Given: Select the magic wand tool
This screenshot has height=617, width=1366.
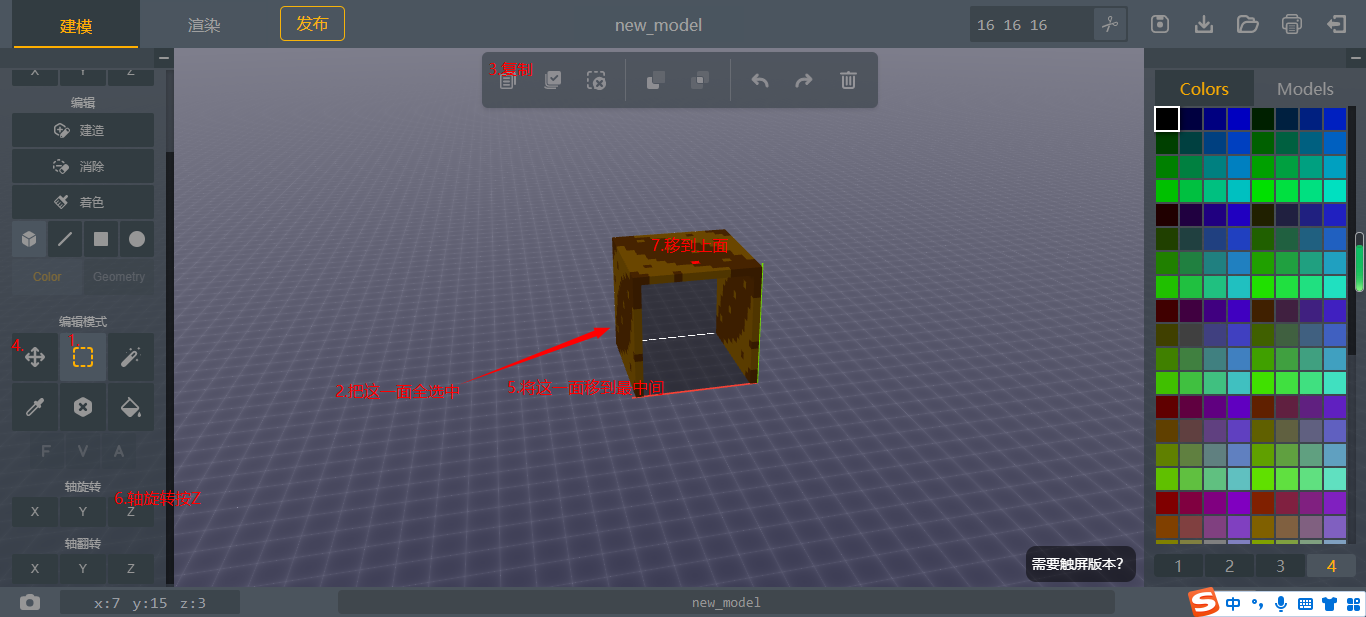Looking at the screenshot, I should click(131, 357).
